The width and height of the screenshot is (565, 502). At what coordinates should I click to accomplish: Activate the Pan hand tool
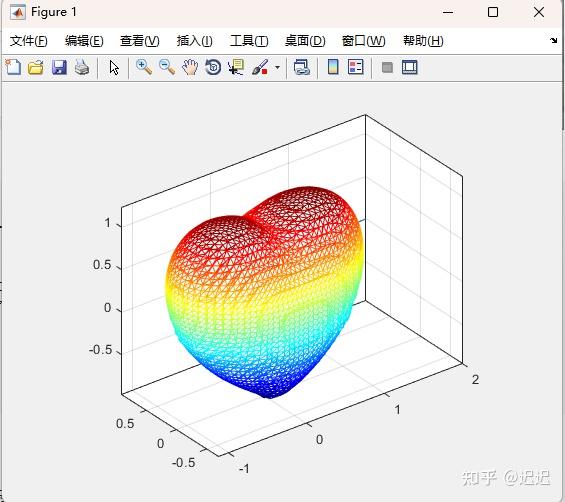pos(190,67)
